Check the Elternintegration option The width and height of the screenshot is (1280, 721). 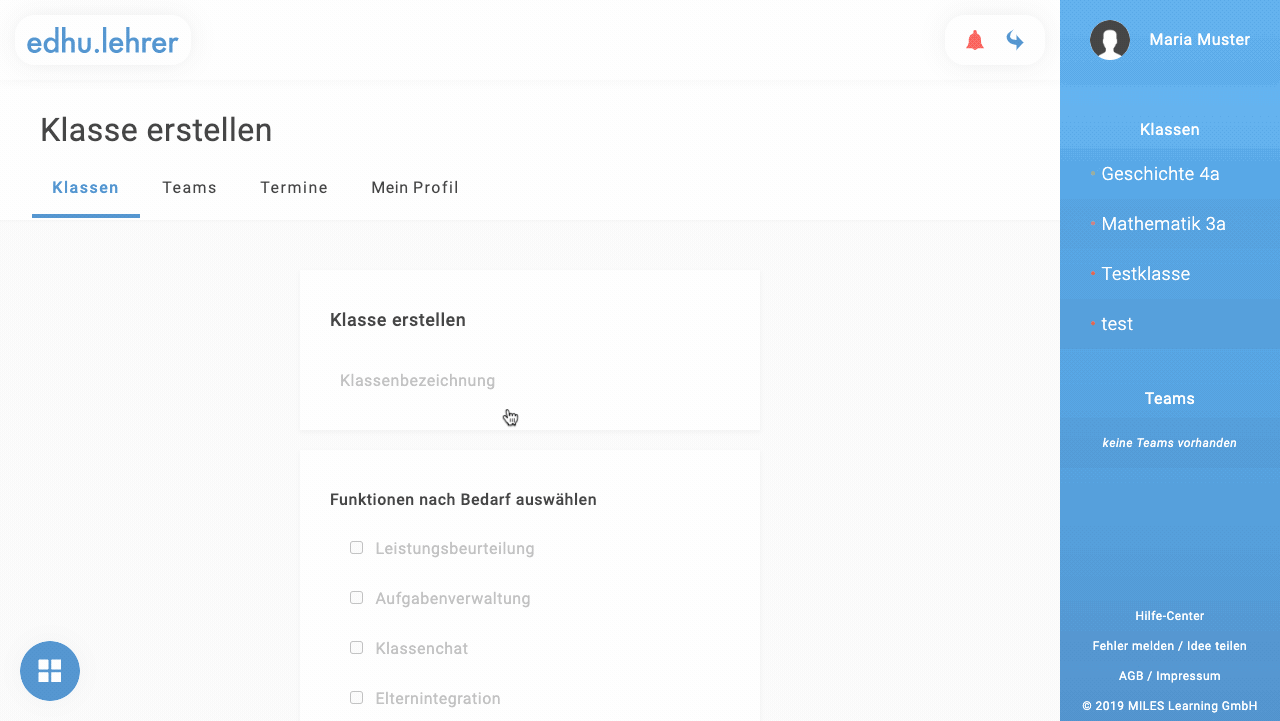pyautogui.click(x=356, y=698)
